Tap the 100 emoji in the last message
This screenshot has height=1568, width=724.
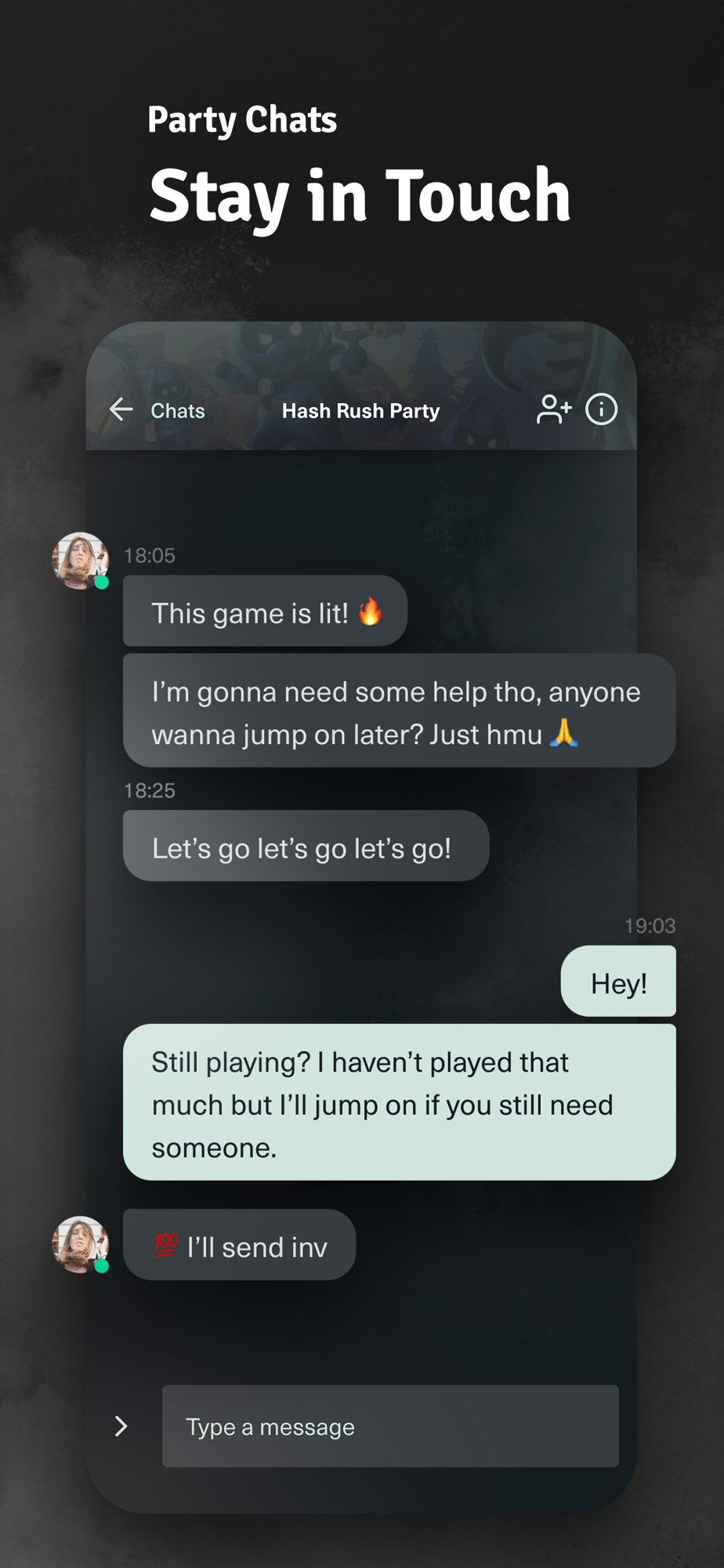point(165,1245)
